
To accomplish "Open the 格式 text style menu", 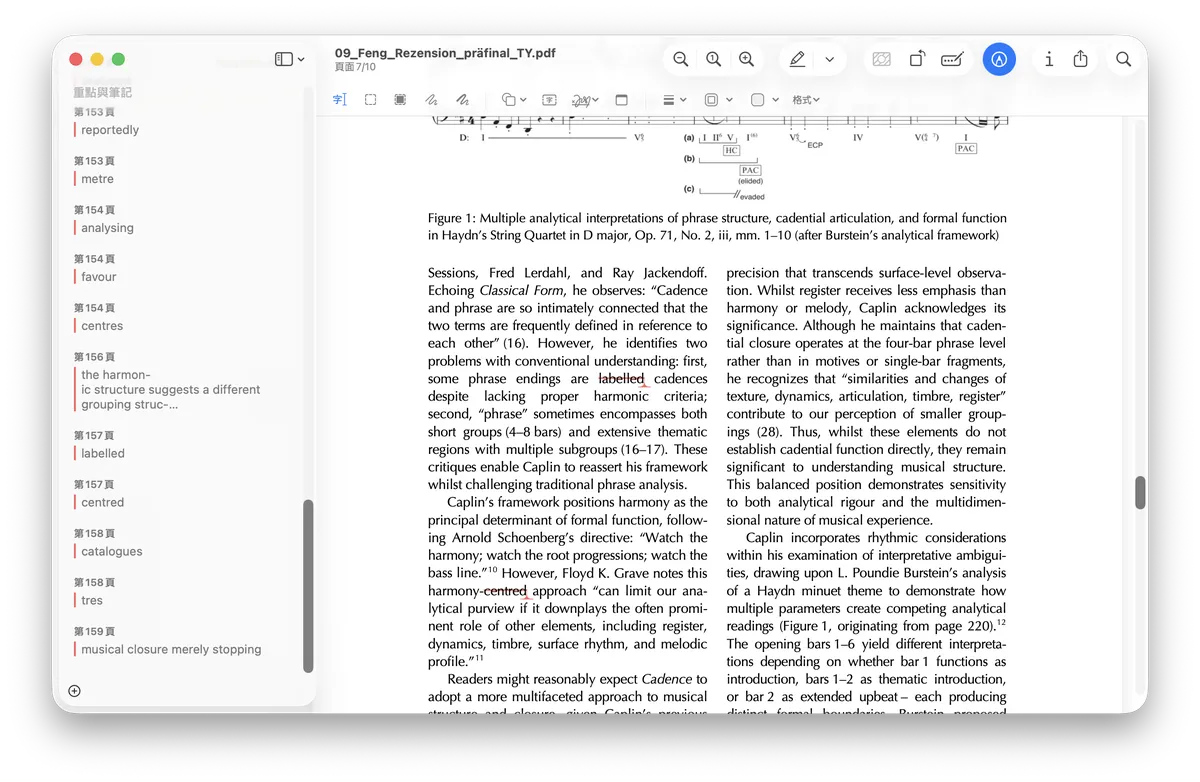I will 806,100.
